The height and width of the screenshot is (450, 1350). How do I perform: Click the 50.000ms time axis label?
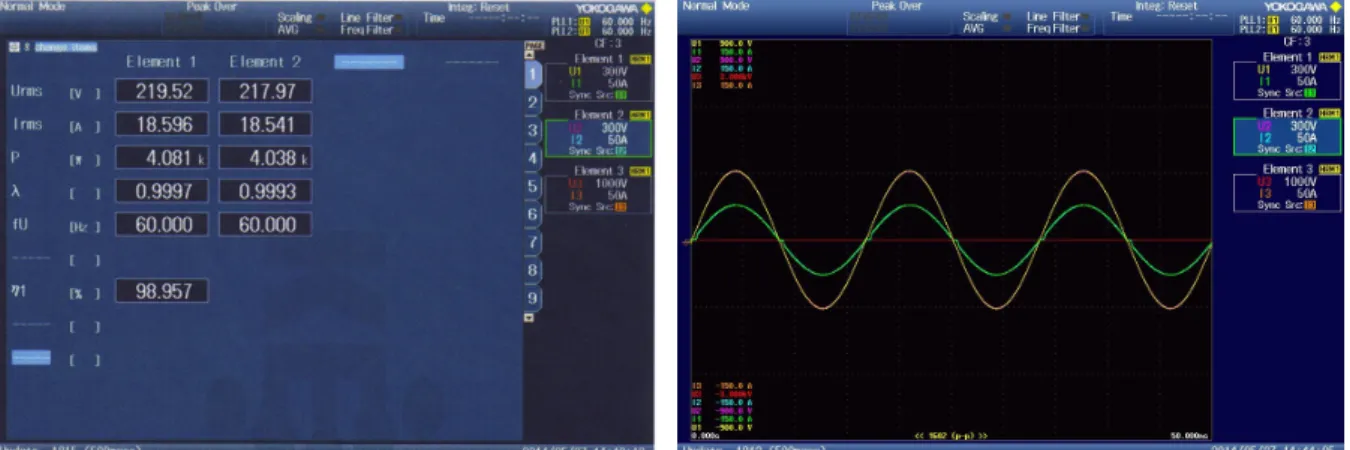point(1190,436)
